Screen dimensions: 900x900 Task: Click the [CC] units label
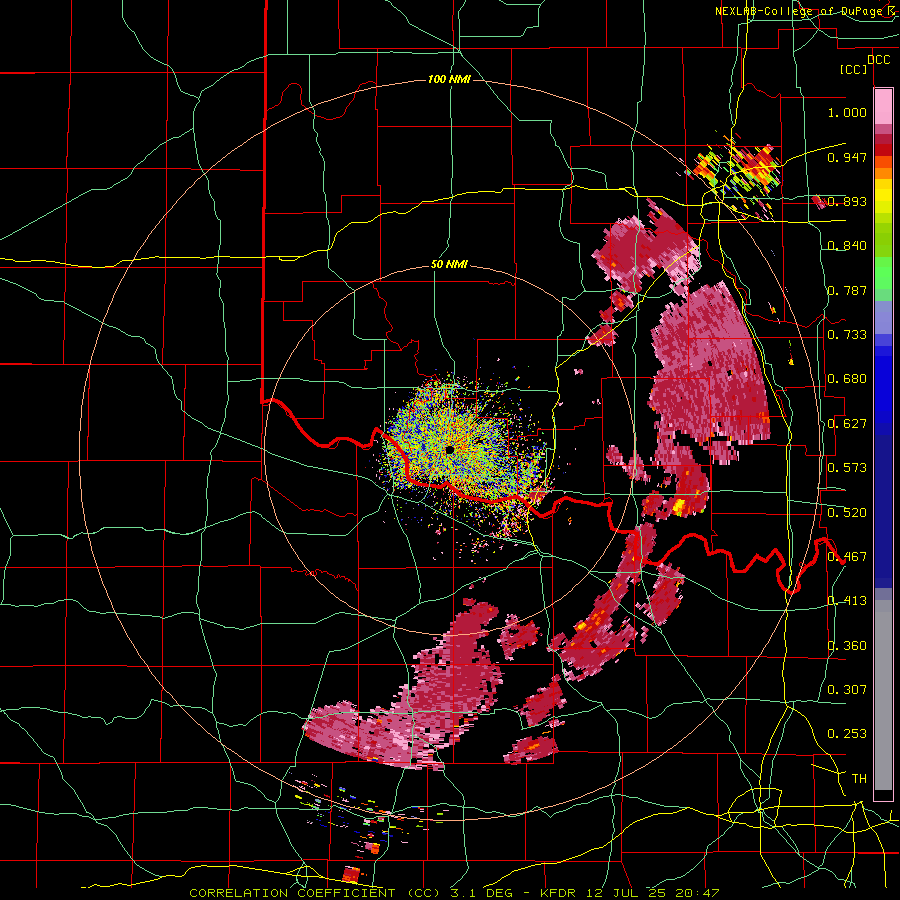tap(854, 69)
